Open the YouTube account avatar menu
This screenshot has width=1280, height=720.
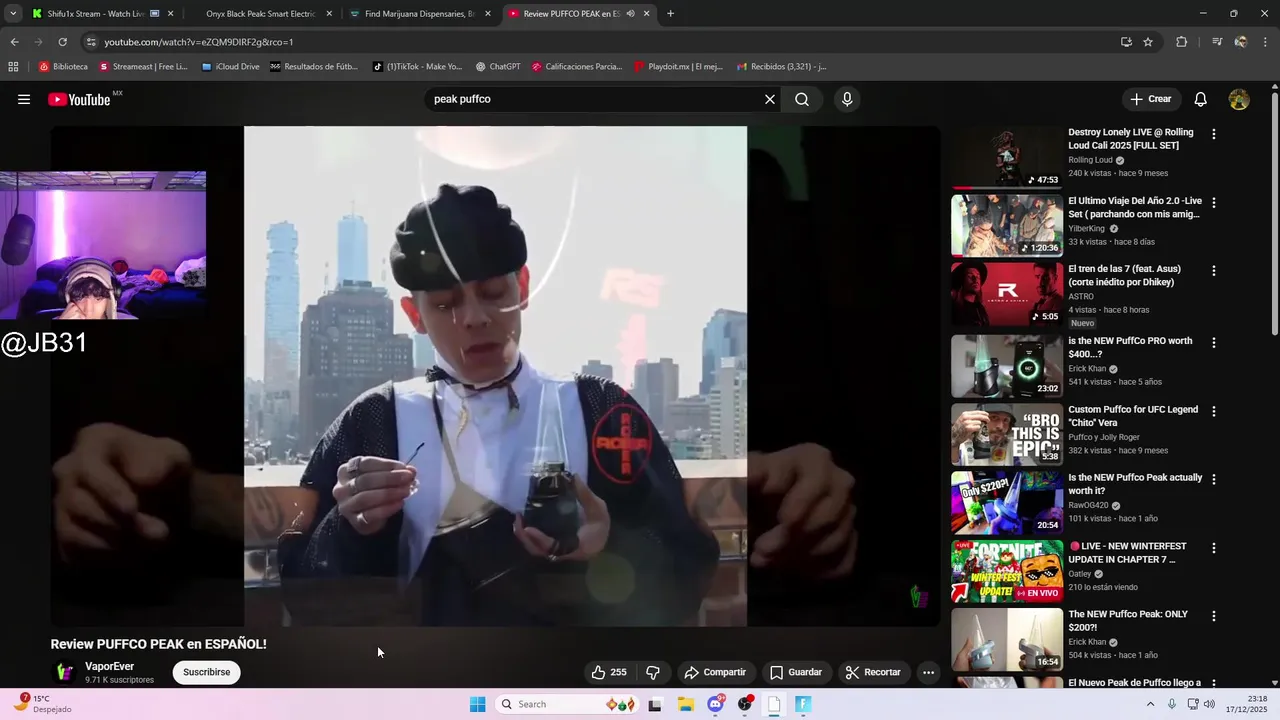1239,99
